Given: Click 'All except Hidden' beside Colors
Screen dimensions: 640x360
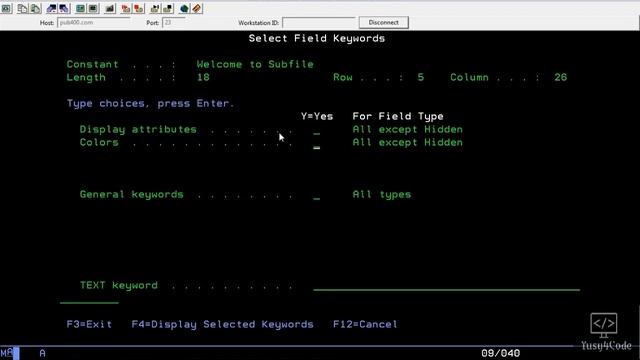Looking at the screenshot, I should [x=407, y=142].
